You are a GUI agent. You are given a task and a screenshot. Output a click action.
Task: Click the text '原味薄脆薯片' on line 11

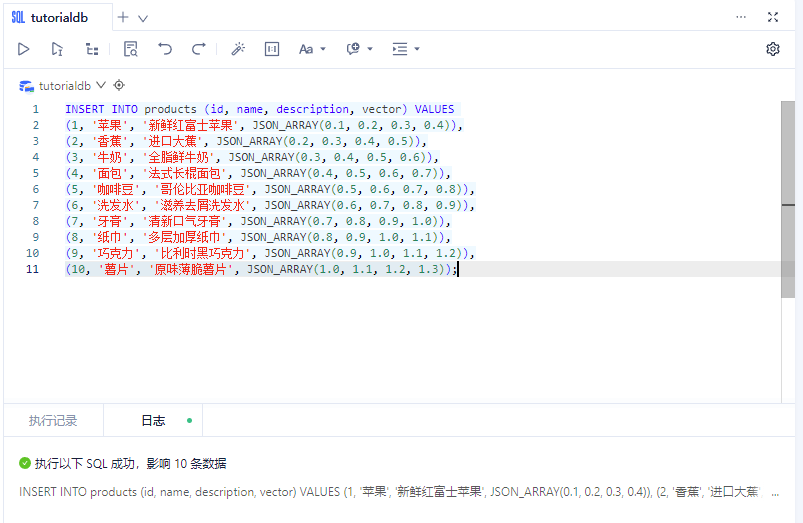(x=191, y=269)
